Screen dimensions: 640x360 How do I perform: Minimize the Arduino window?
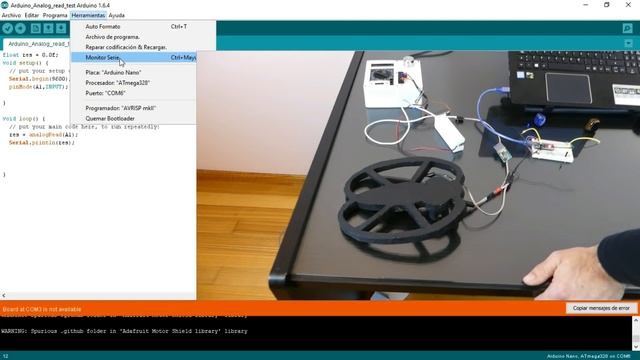tap(586, 5)
